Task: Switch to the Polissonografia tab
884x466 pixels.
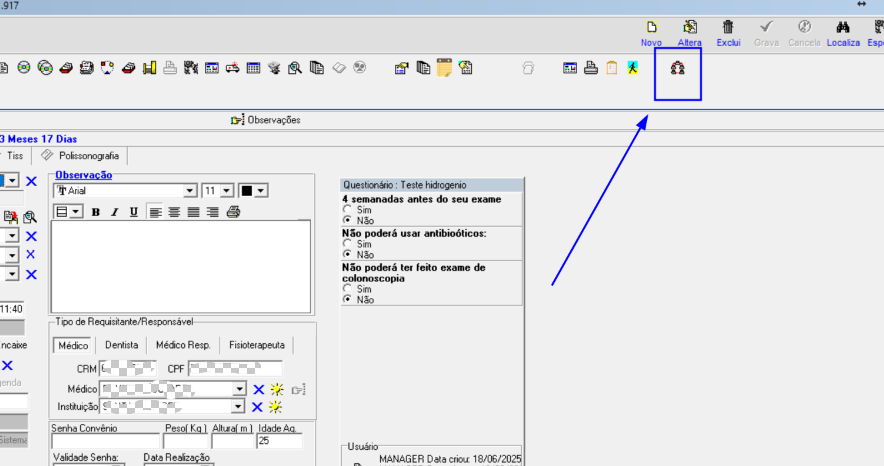Action: (80, 156)
